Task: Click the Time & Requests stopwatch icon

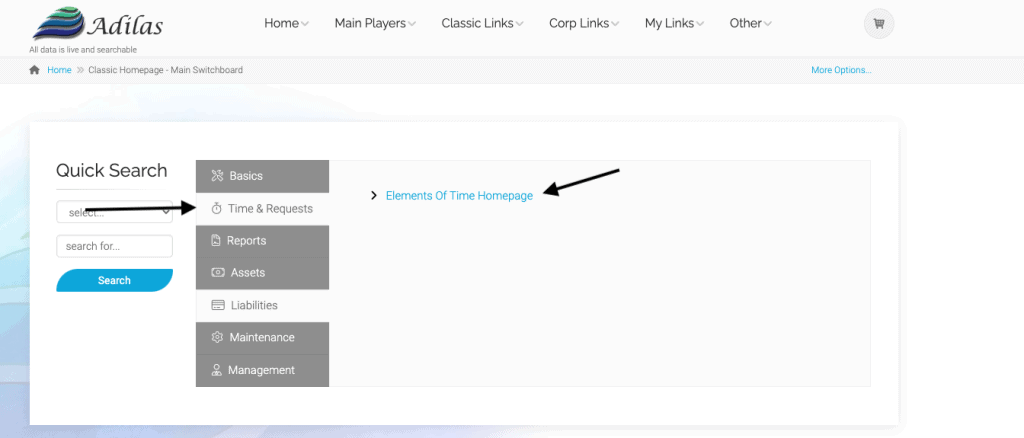Action: tap(217, 209)
